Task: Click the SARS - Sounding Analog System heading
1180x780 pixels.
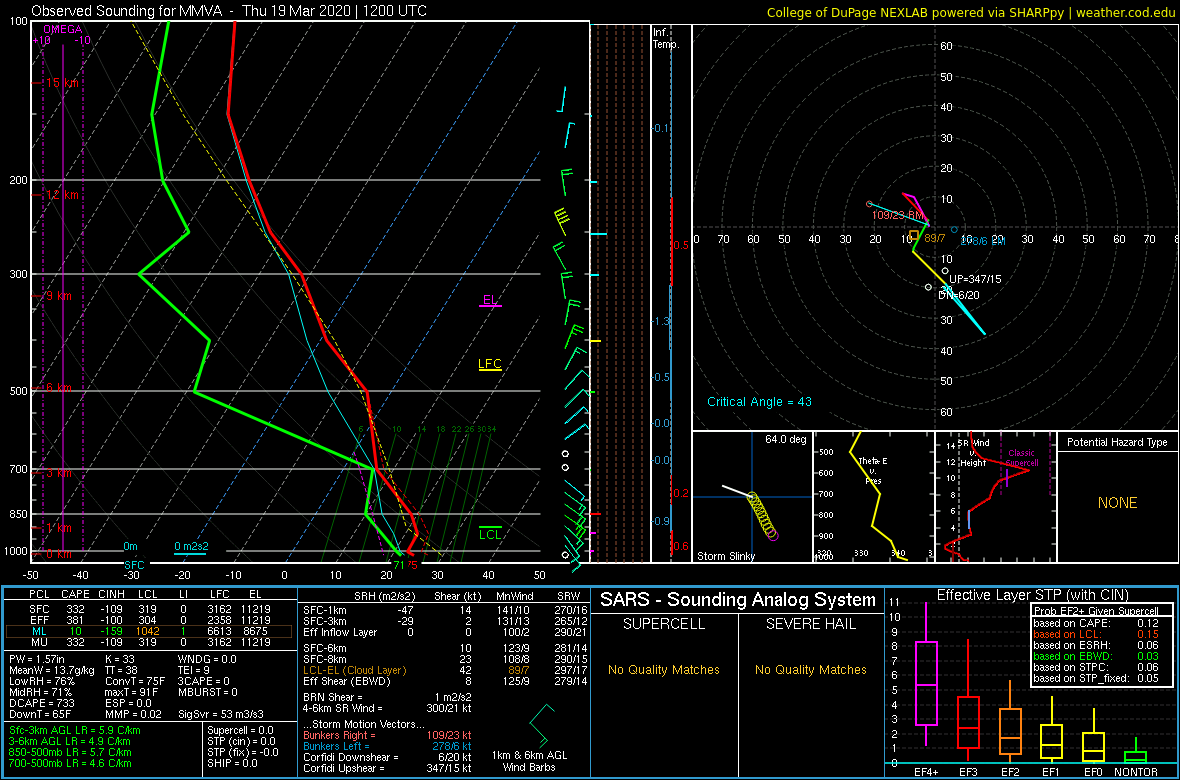Action: pyautogui.click(x=738, y=600)
